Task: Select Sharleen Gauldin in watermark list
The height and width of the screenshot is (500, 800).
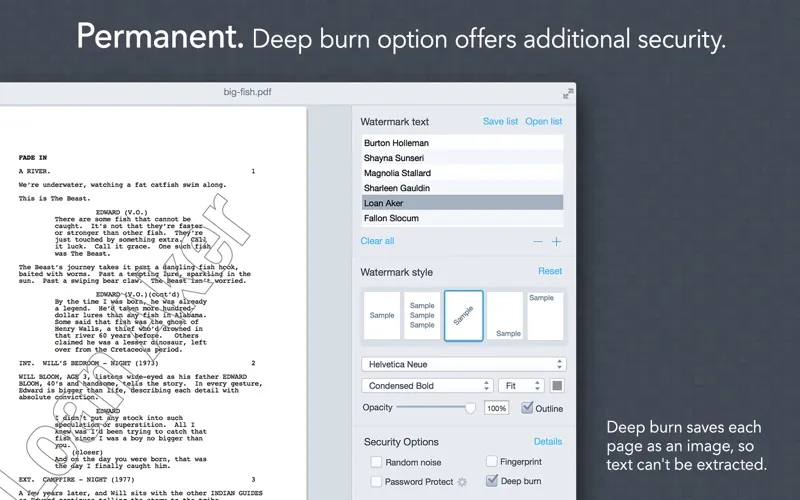Action: [462, 188]
